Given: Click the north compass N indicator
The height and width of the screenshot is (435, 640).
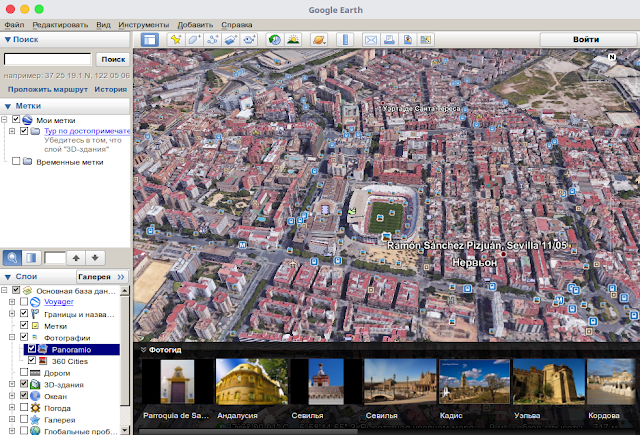Looking at the screenshot, I should coord(611,57).
